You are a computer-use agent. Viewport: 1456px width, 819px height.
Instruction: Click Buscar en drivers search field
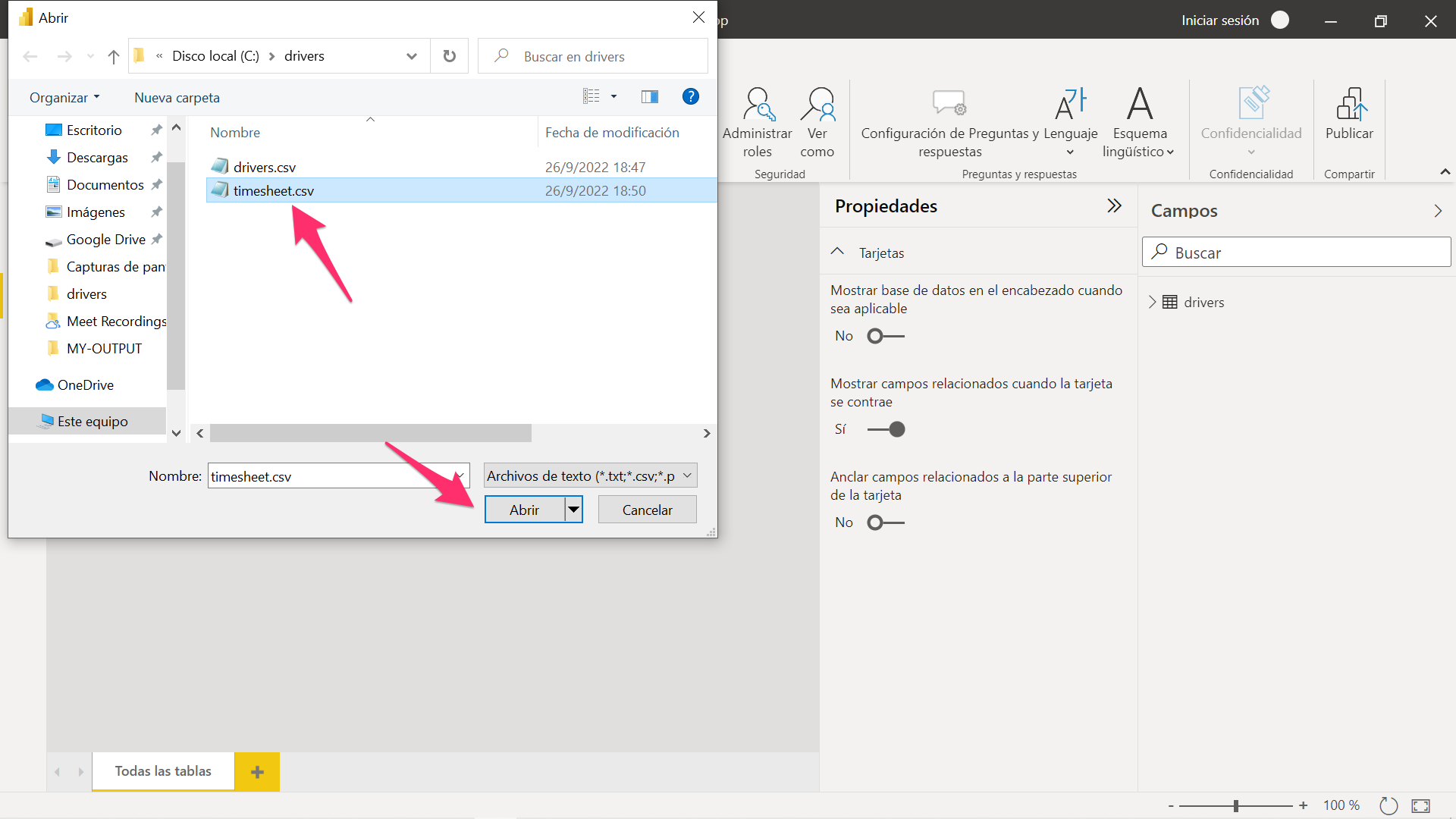pos(593,56)
